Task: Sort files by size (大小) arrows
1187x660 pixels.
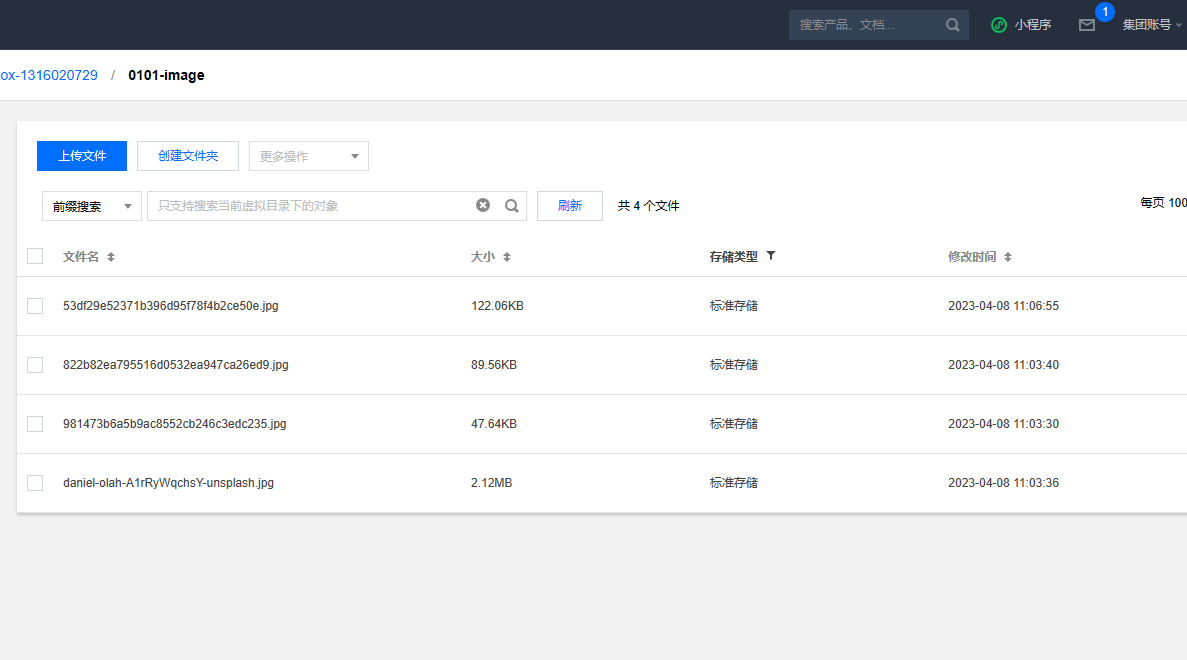Action: [507, 257]
